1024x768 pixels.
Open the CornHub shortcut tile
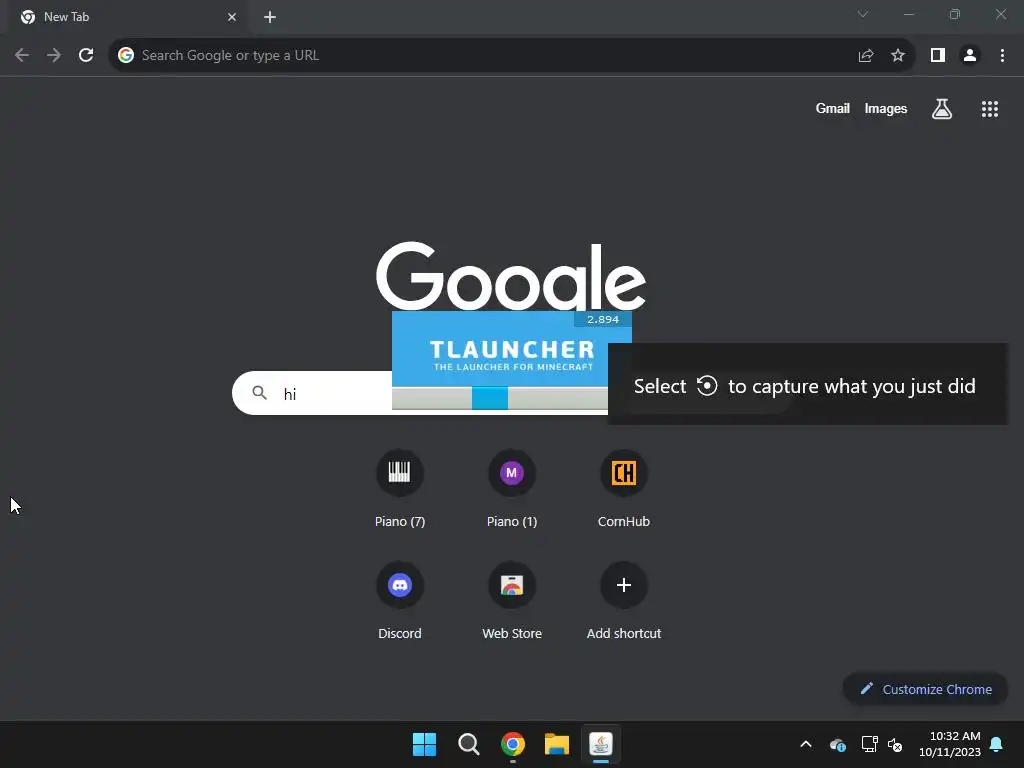[624, 487]
